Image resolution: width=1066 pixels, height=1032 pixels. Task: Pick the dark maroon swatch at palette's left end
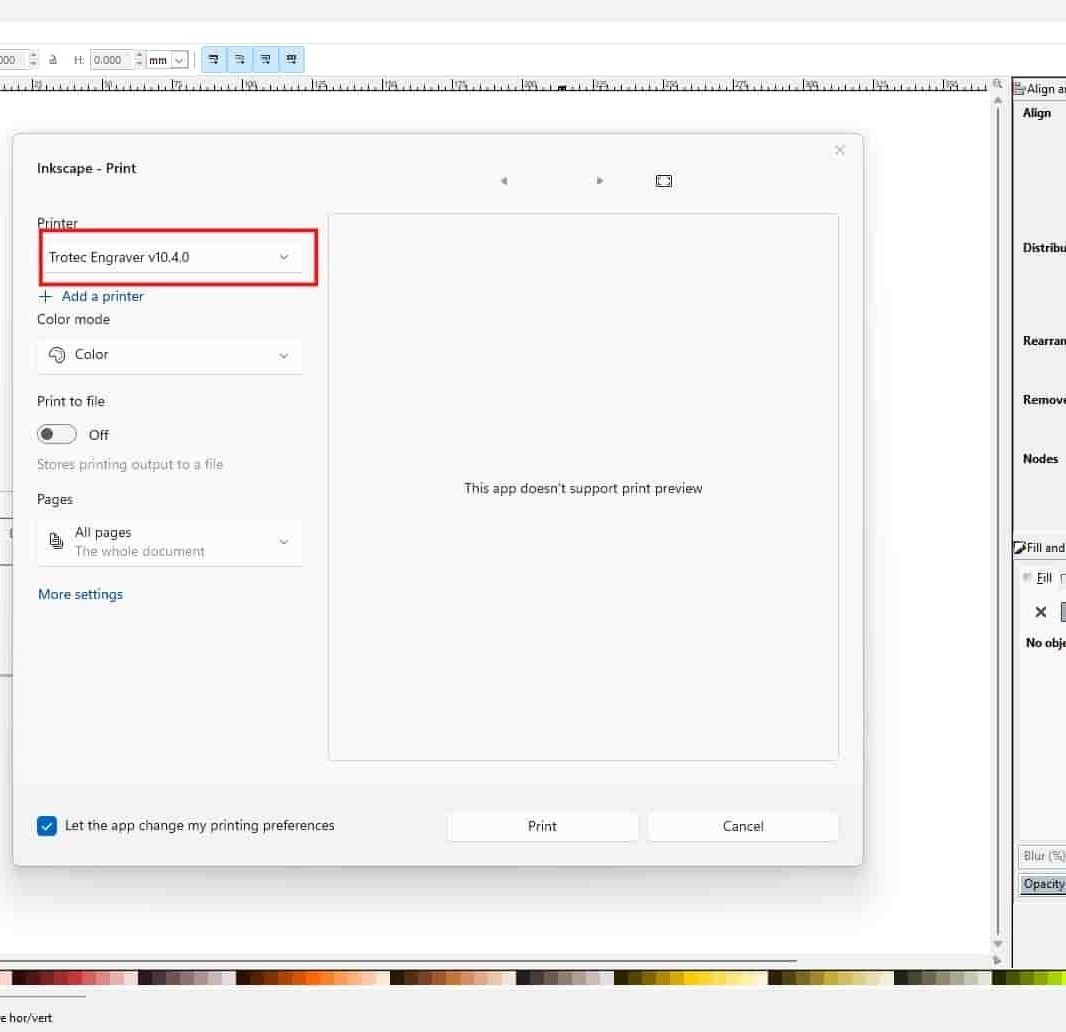click(x=20, y=978)
